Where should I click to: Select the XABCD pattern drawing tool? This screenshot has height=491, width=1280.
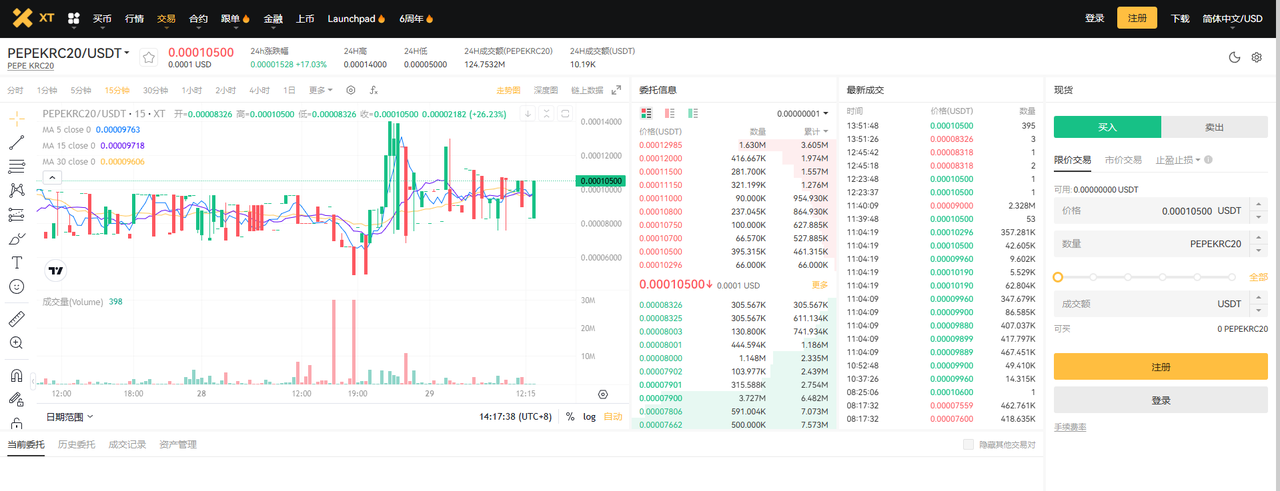coord(16,190)
